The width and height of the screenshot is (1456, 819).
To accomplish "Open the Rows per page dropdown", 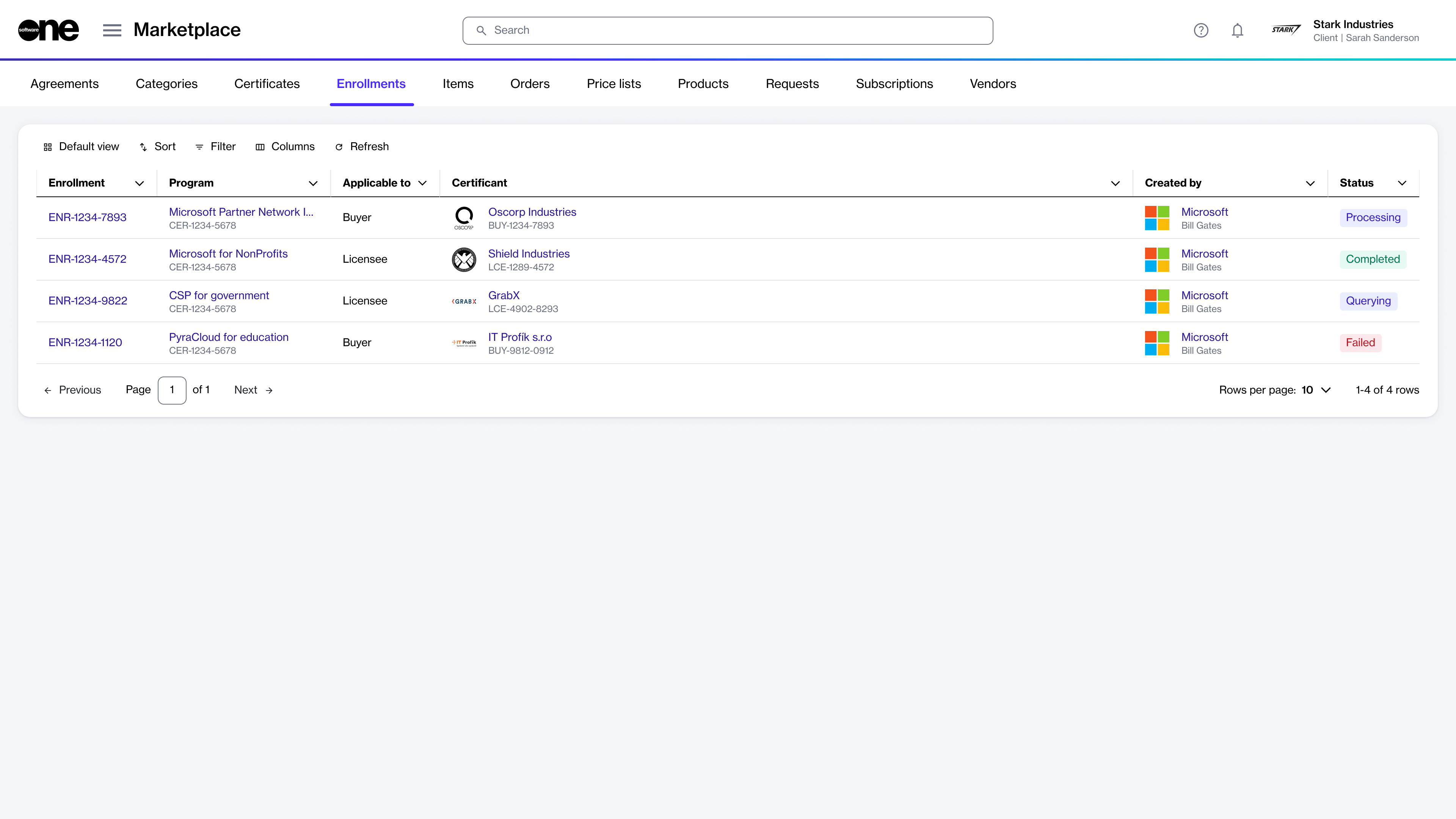I will coord(1316,390).
